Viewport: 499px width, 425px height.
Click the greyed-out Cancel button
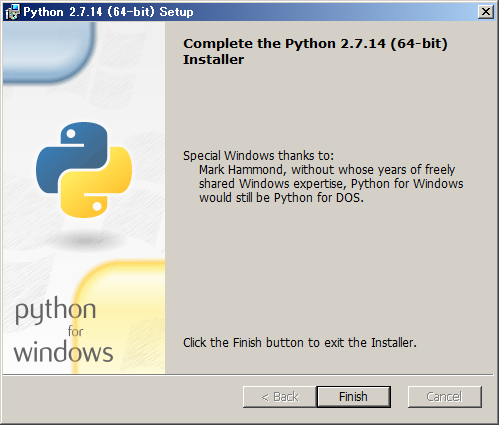[445, 397]
